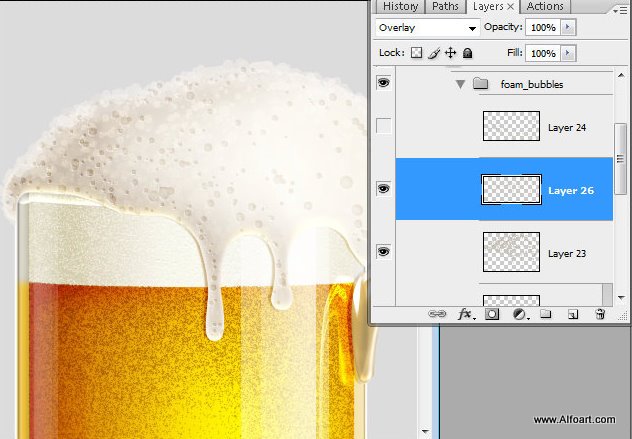Click the layers list up arrow
Image resolution: width=632 pixels, height=439 pixels.
[621, 75]
